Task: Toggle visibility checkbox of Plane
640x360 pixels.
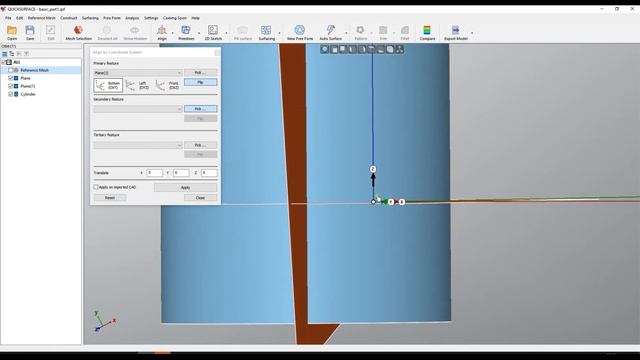Action: (11, 78)
